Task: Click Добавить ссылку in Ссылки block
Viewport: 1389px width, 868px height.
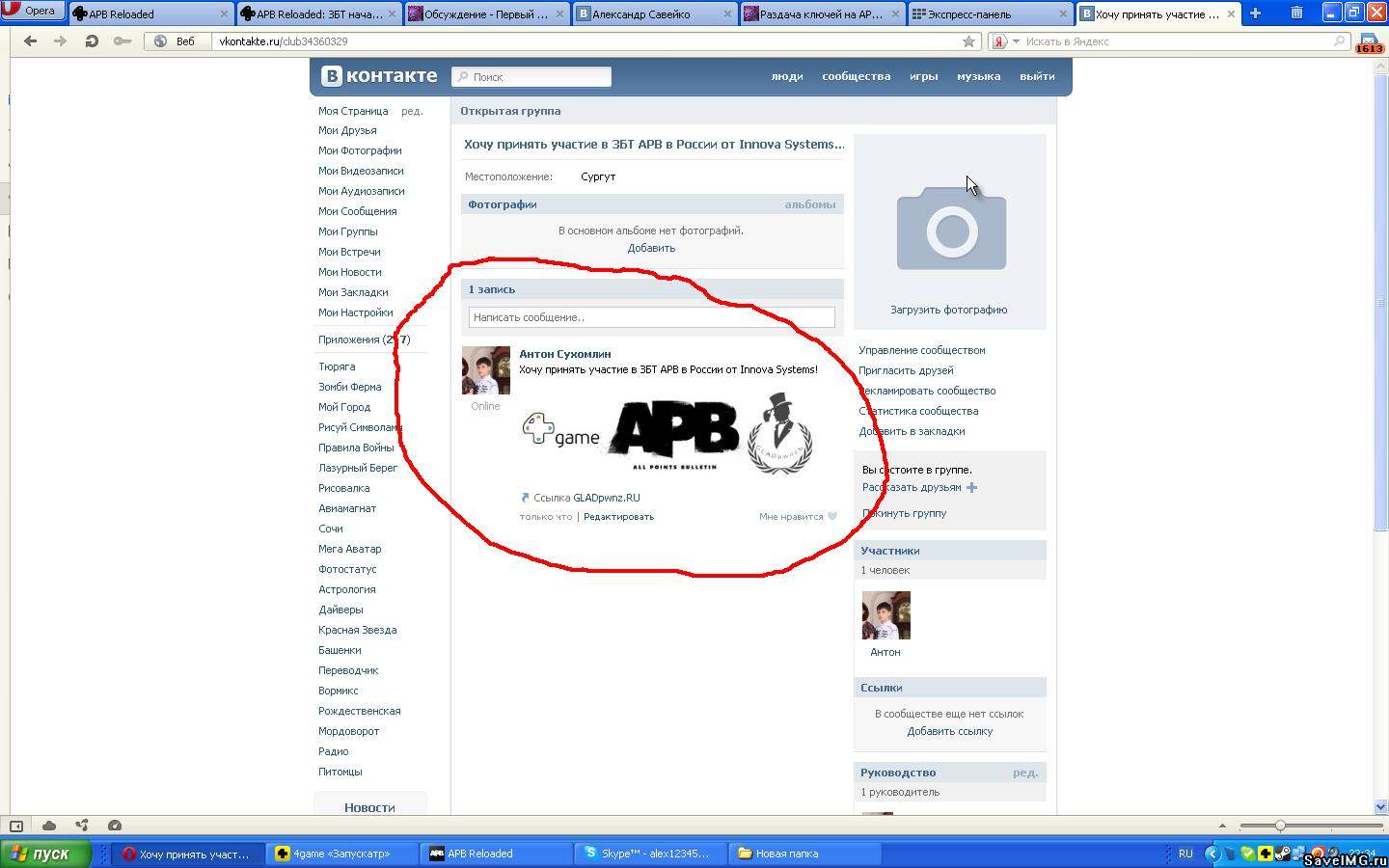Action: 949,731
